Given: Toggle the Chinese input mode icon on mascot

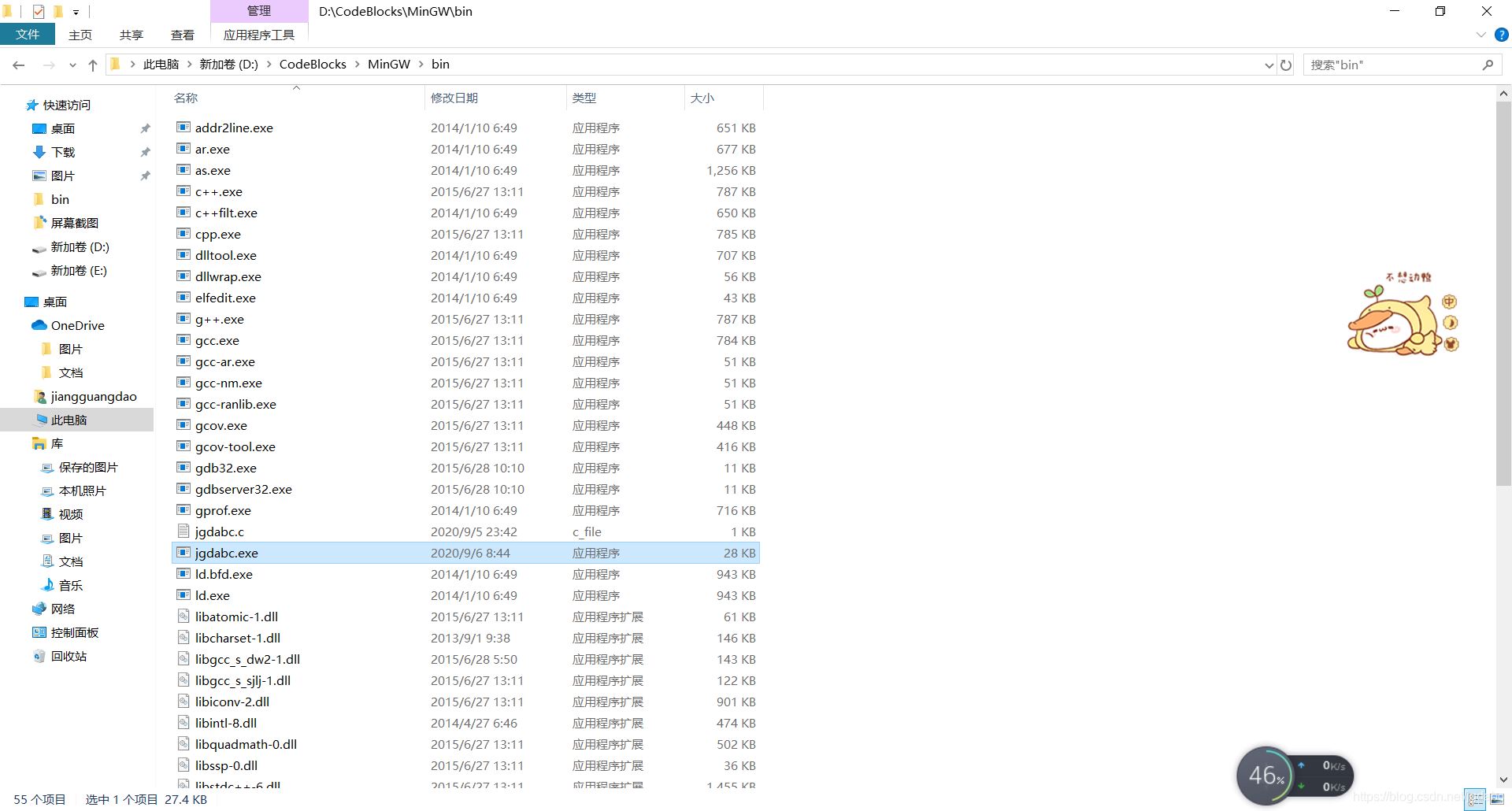Looking at the screenshot, I should 1450,302.
